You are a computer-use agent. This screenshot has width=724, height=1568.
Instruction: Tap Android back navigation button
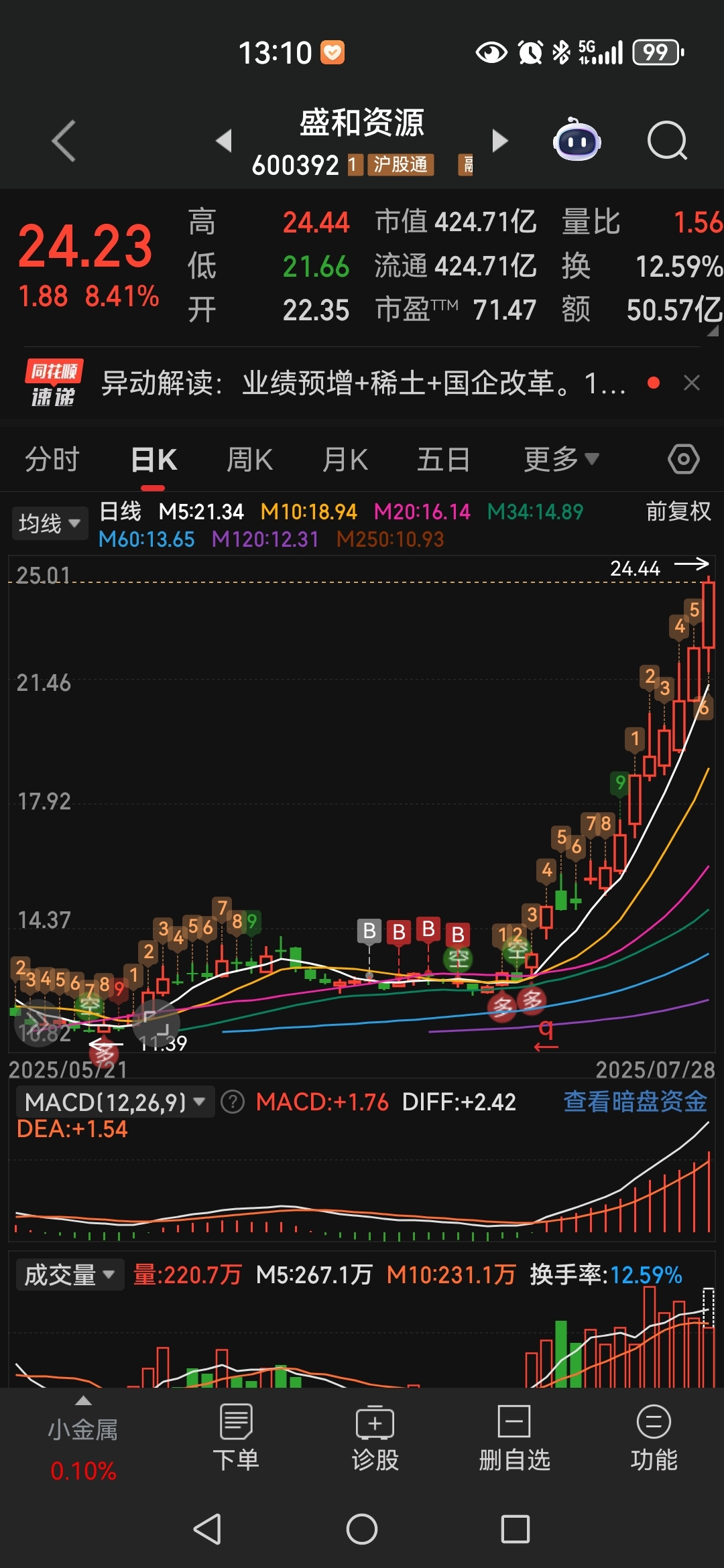tap(207, 1529)
